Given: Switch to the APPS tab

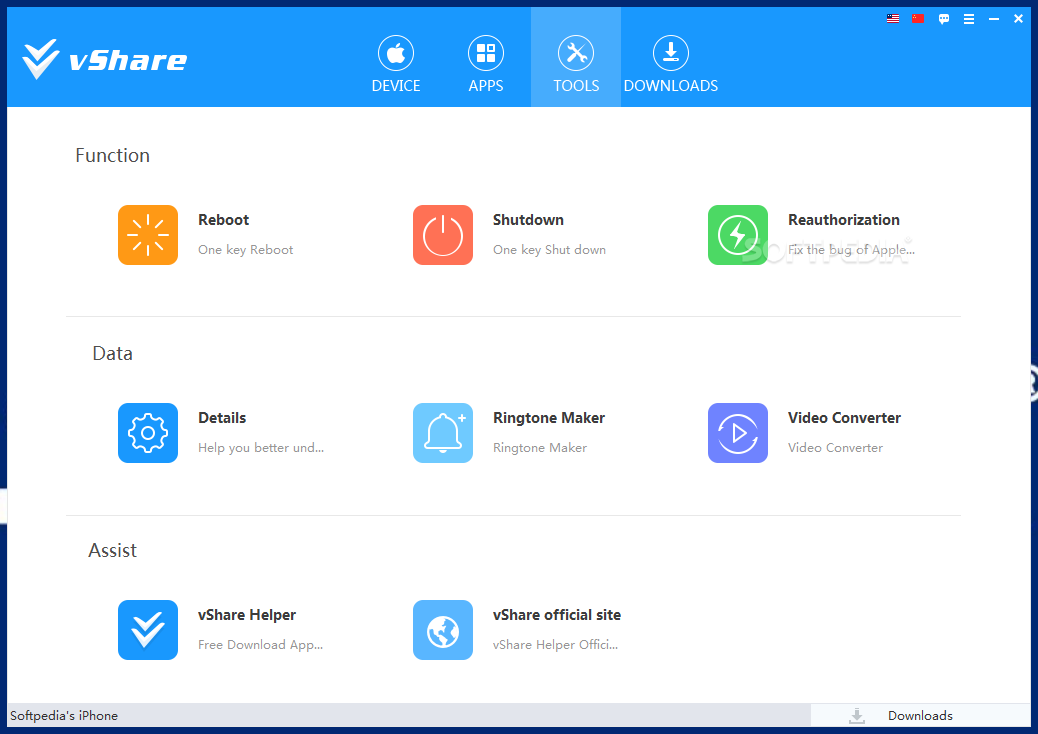Looking at the screenshot, I should pos(486,64).
